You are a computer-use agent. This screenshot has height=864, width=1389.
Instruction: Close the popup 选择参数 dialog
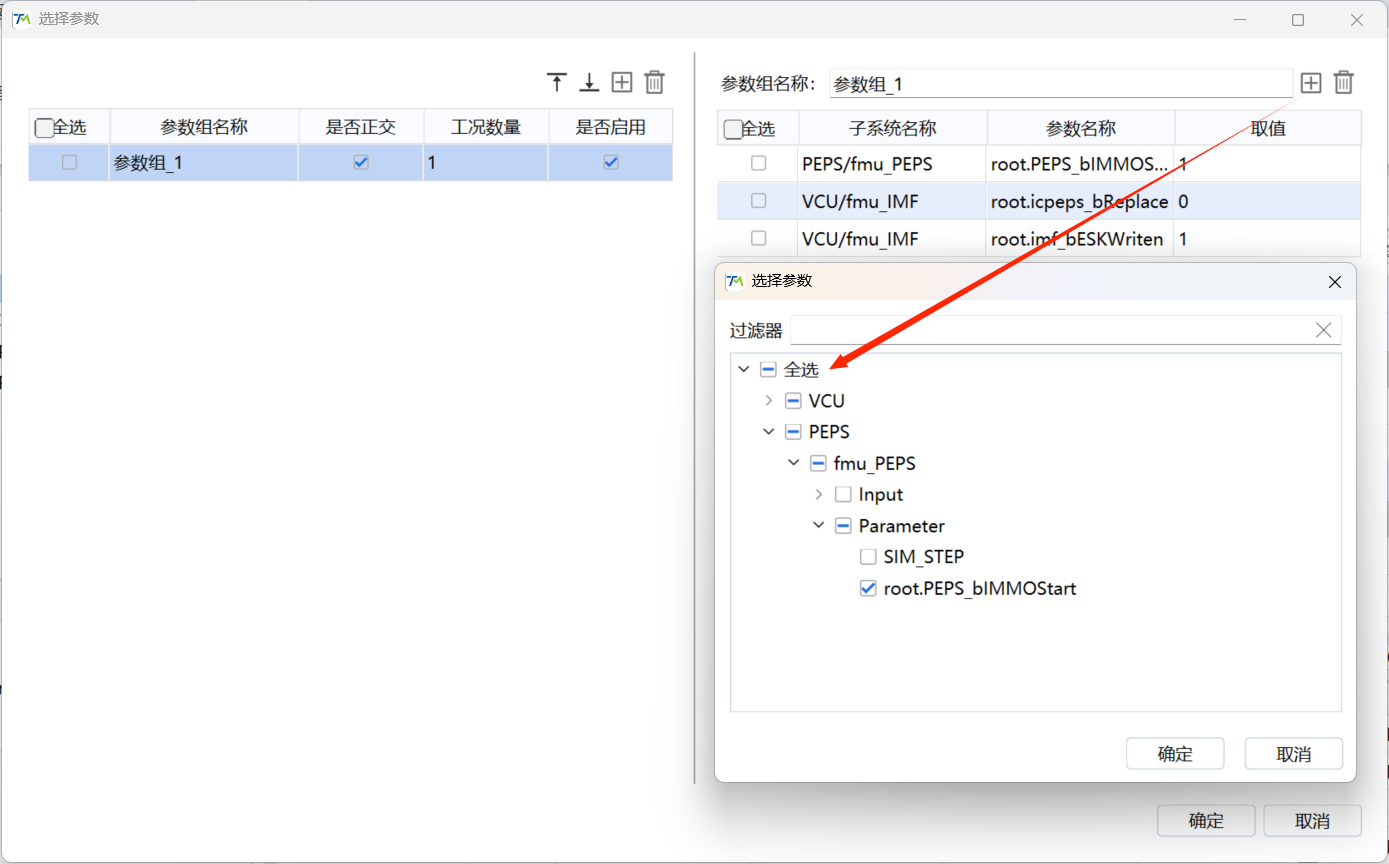[1334, 282]
